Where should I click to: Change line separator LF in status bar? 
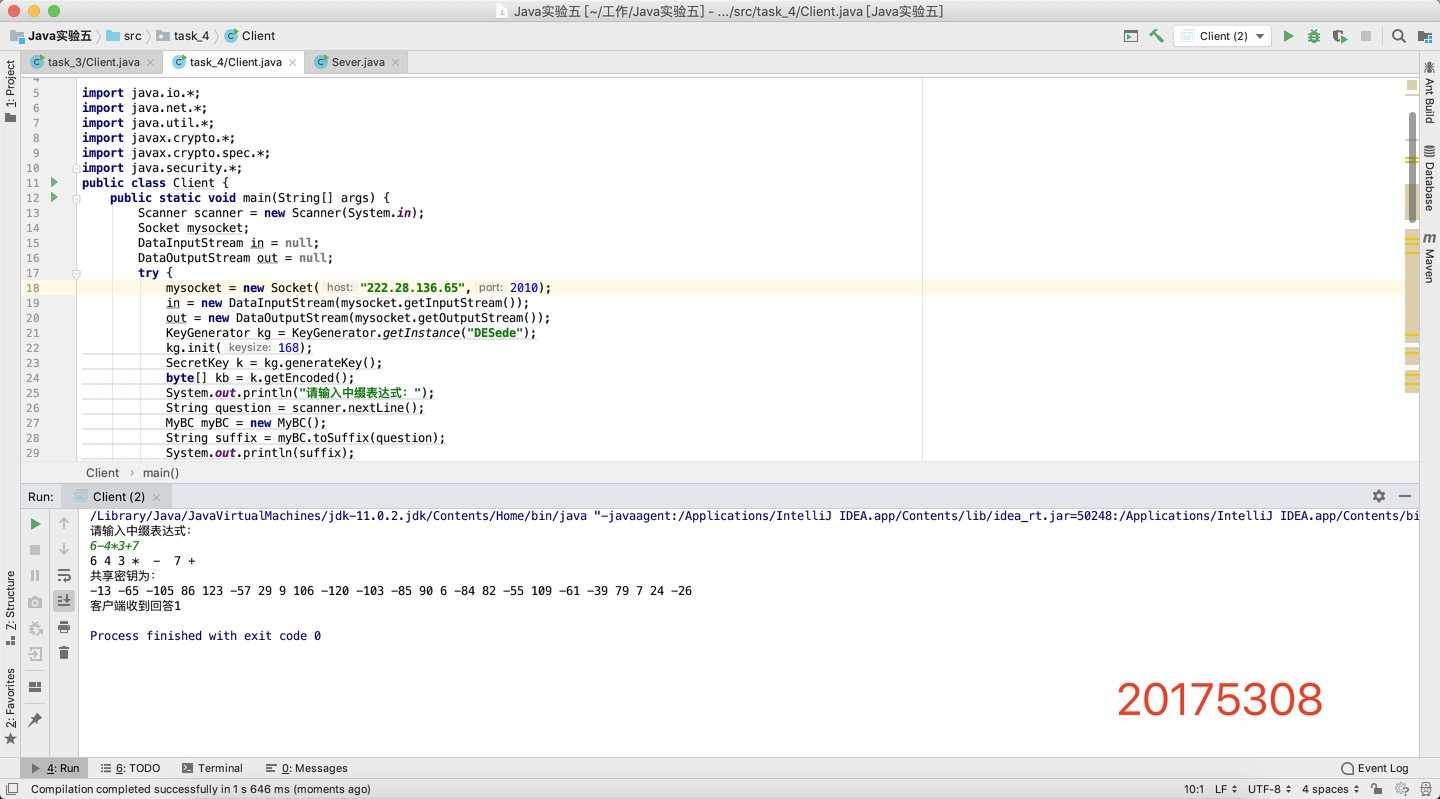coord(1225,789)
